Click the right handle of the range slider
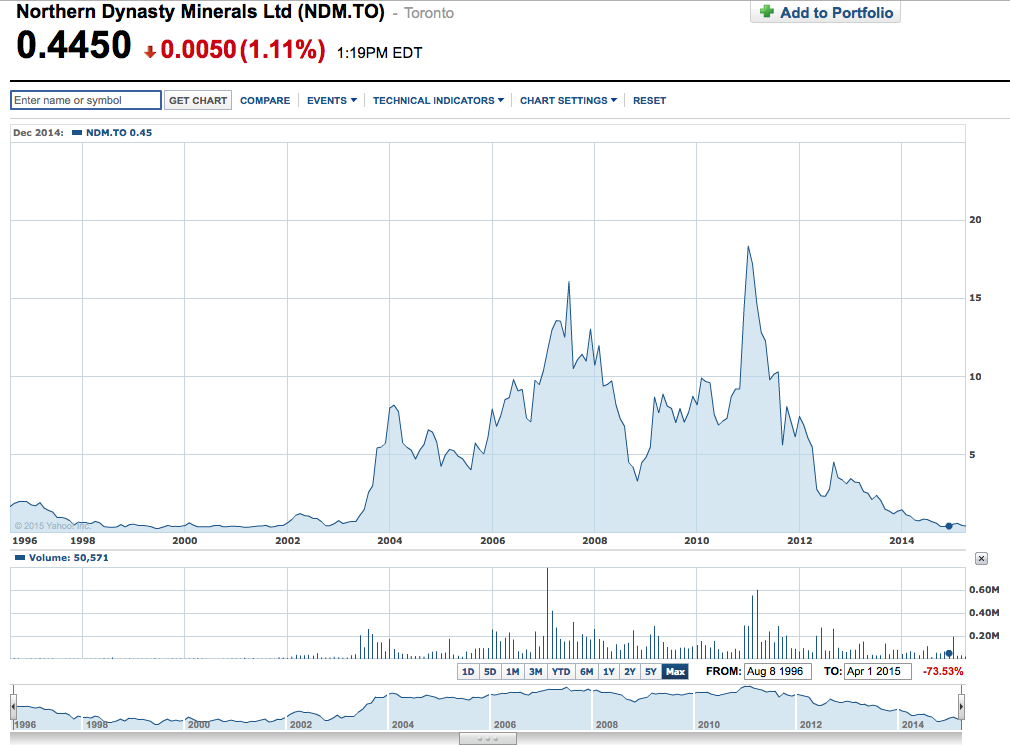This screenshot has width=1010, height=747. [x=961, y=706]
